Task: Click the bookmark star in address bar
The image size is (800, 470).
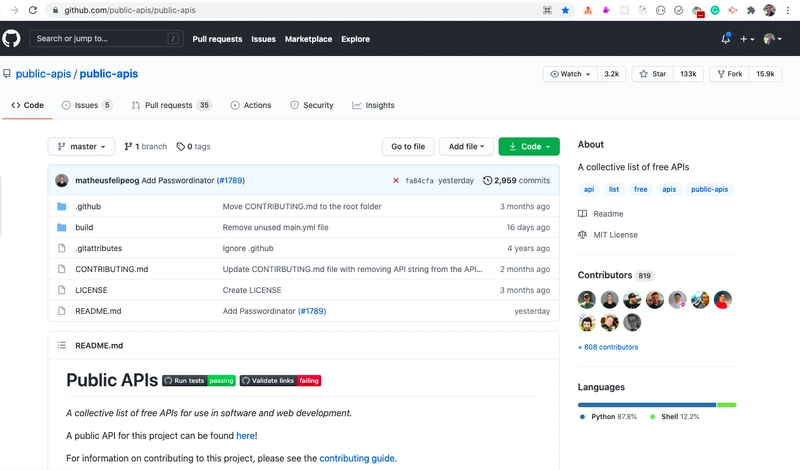Action: pyautogui.click(x=565, y=10)
